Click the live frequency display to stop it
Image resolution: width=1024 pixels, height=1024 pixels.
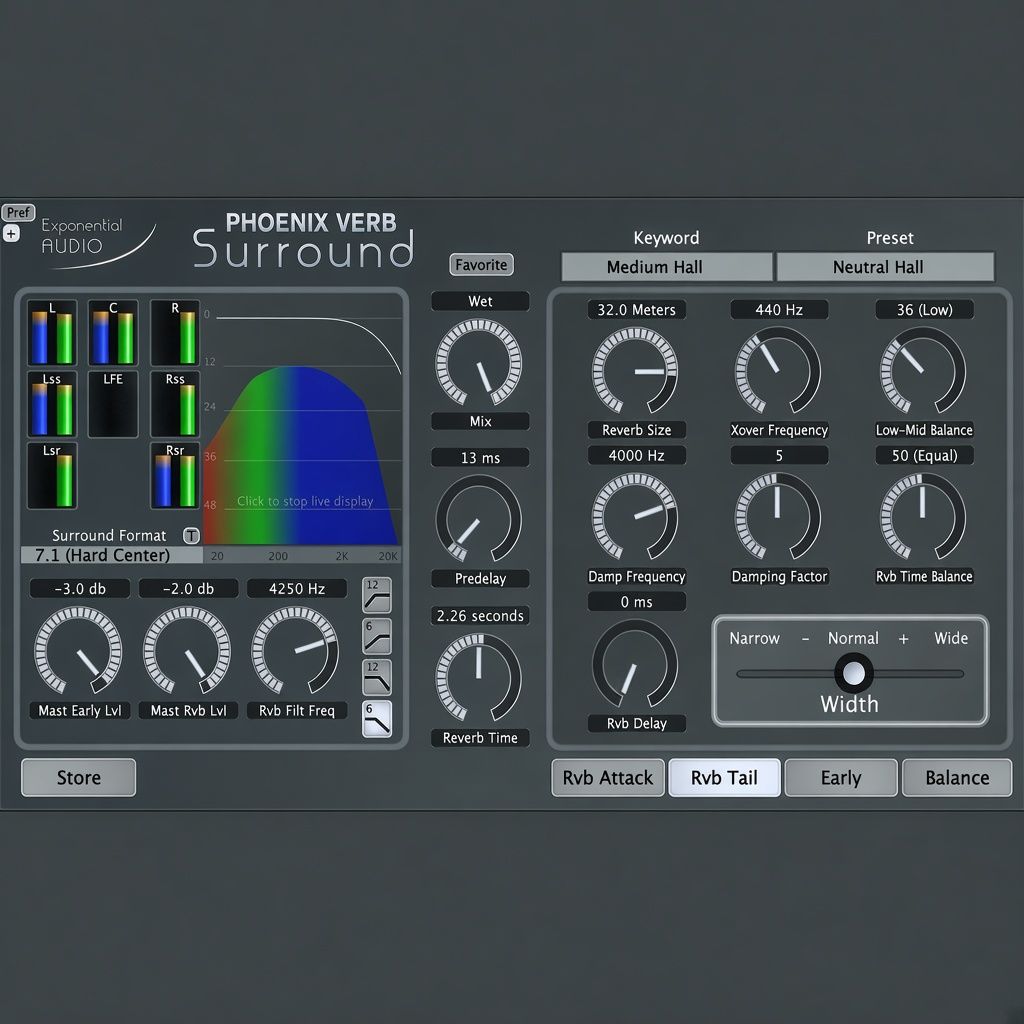[x=302, y=424]
